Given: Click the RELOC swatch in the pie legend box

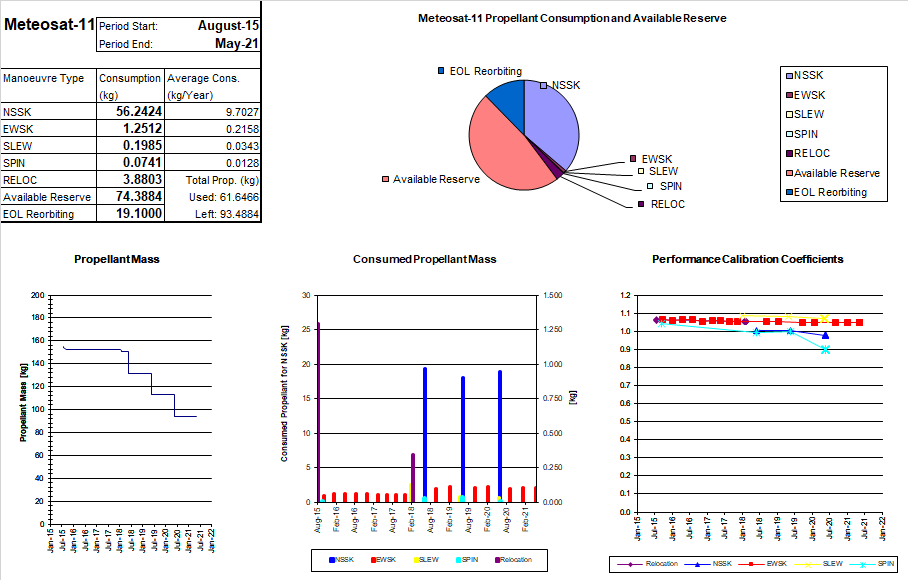Looking at the screenshot, I should click(789, 153).
